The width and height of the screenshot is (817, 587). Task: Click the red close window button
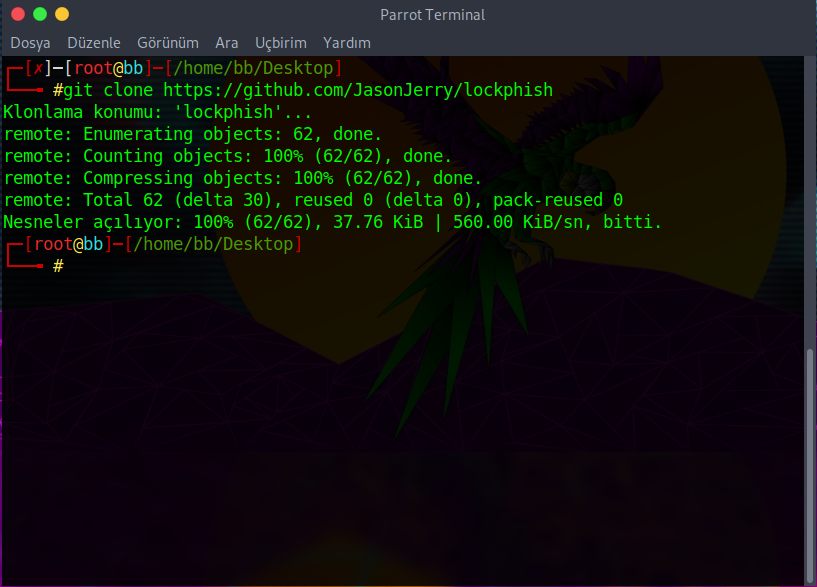tap(18, 14)
